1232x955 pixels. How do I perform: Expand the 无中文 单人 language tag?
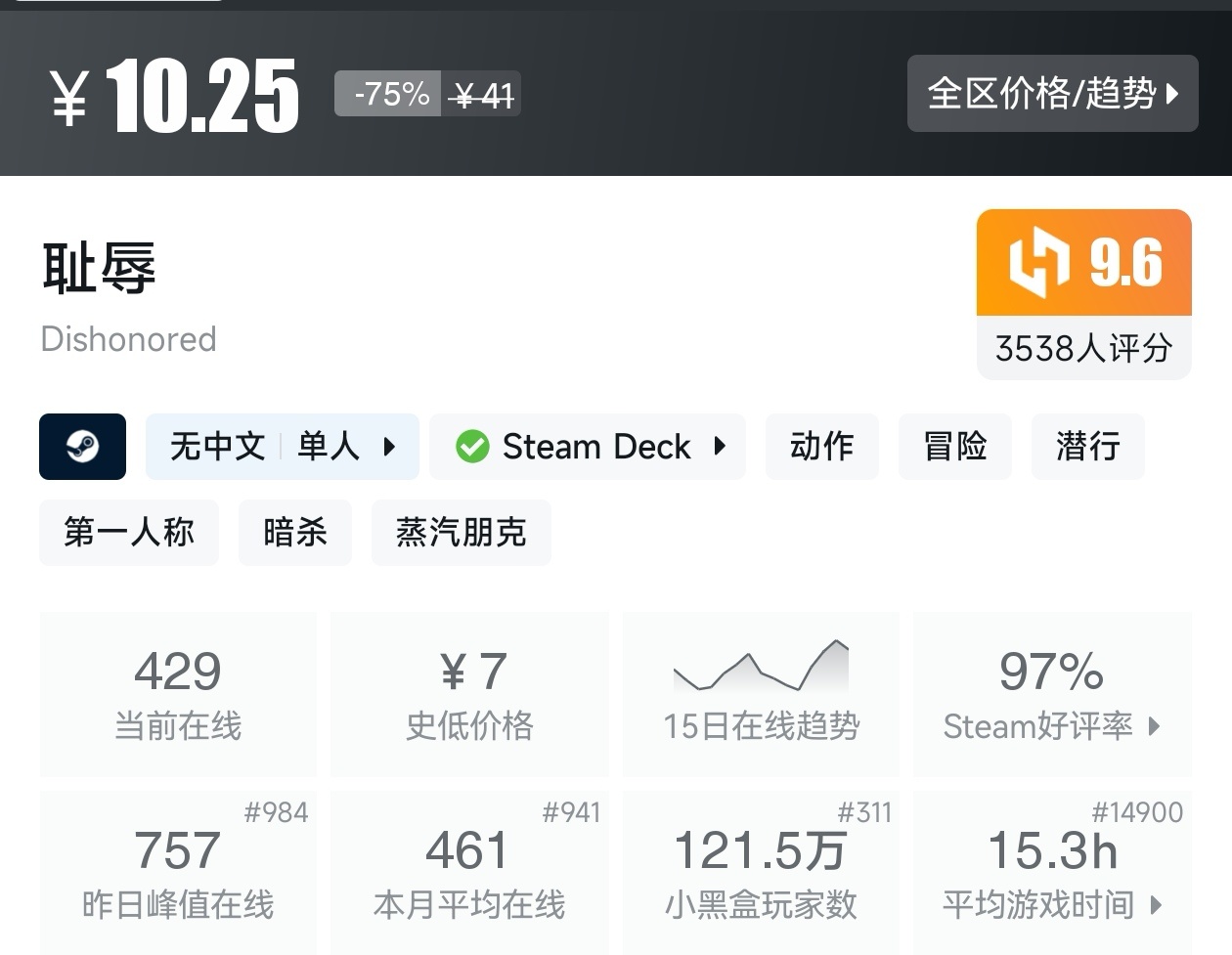pos(283,447)
